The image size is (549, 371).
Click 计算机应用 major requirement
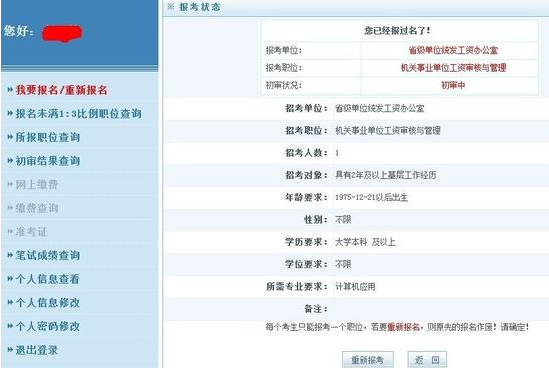tap(355, 287)
